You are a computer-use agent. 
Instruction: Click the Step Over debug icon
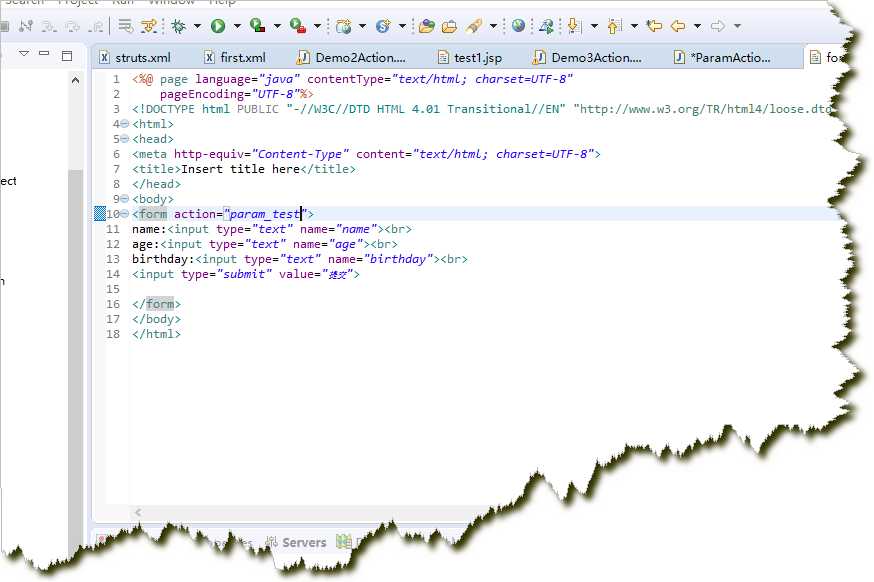click(72, 26)
